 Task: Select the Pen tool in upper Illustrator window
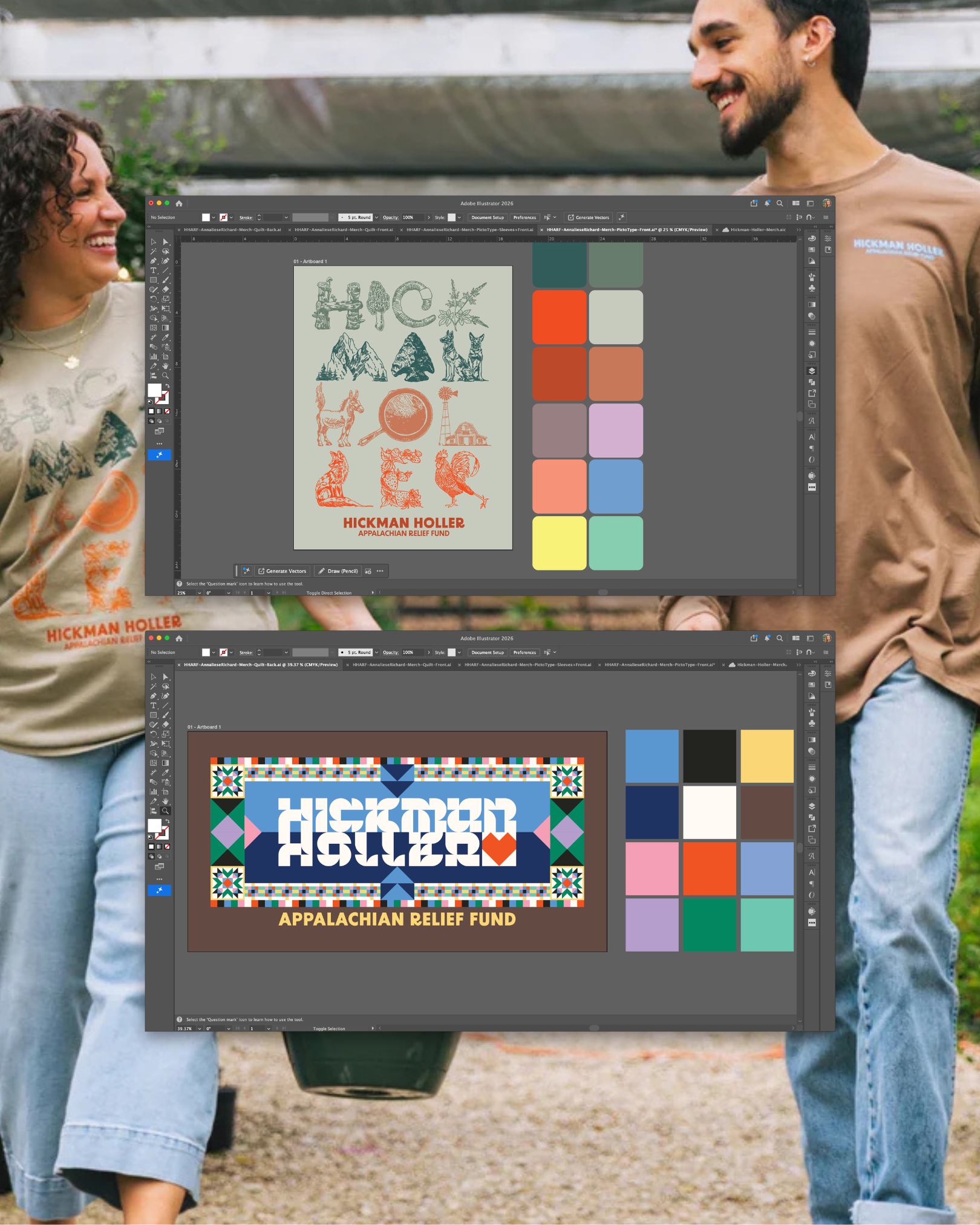coord(154,261)
